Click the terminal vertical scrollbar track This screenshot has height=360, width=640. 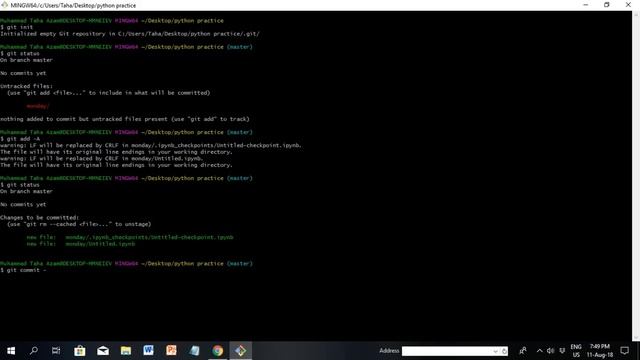pos(636,176)
